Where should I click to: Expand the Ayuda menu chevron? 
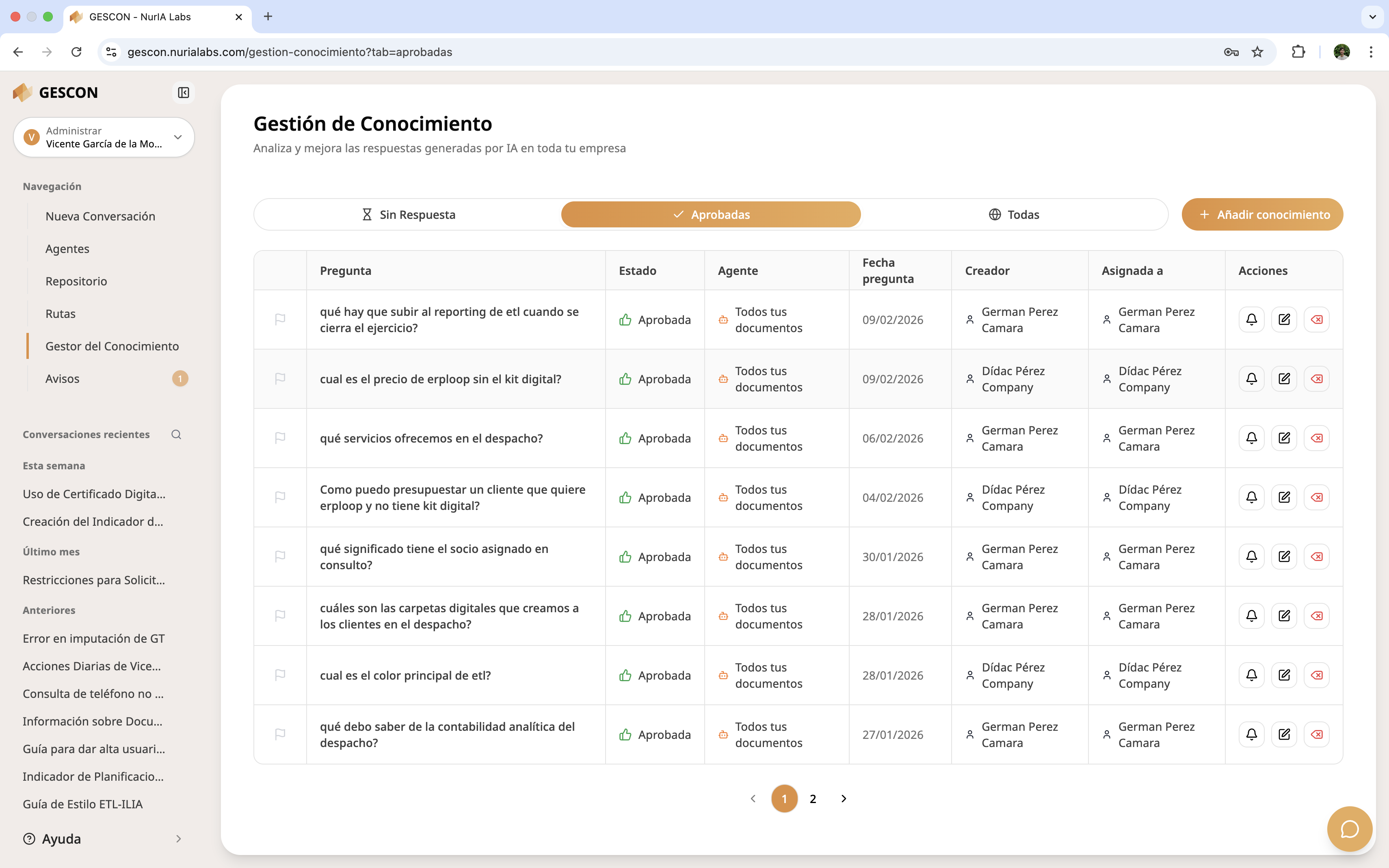tap(179, 839)
